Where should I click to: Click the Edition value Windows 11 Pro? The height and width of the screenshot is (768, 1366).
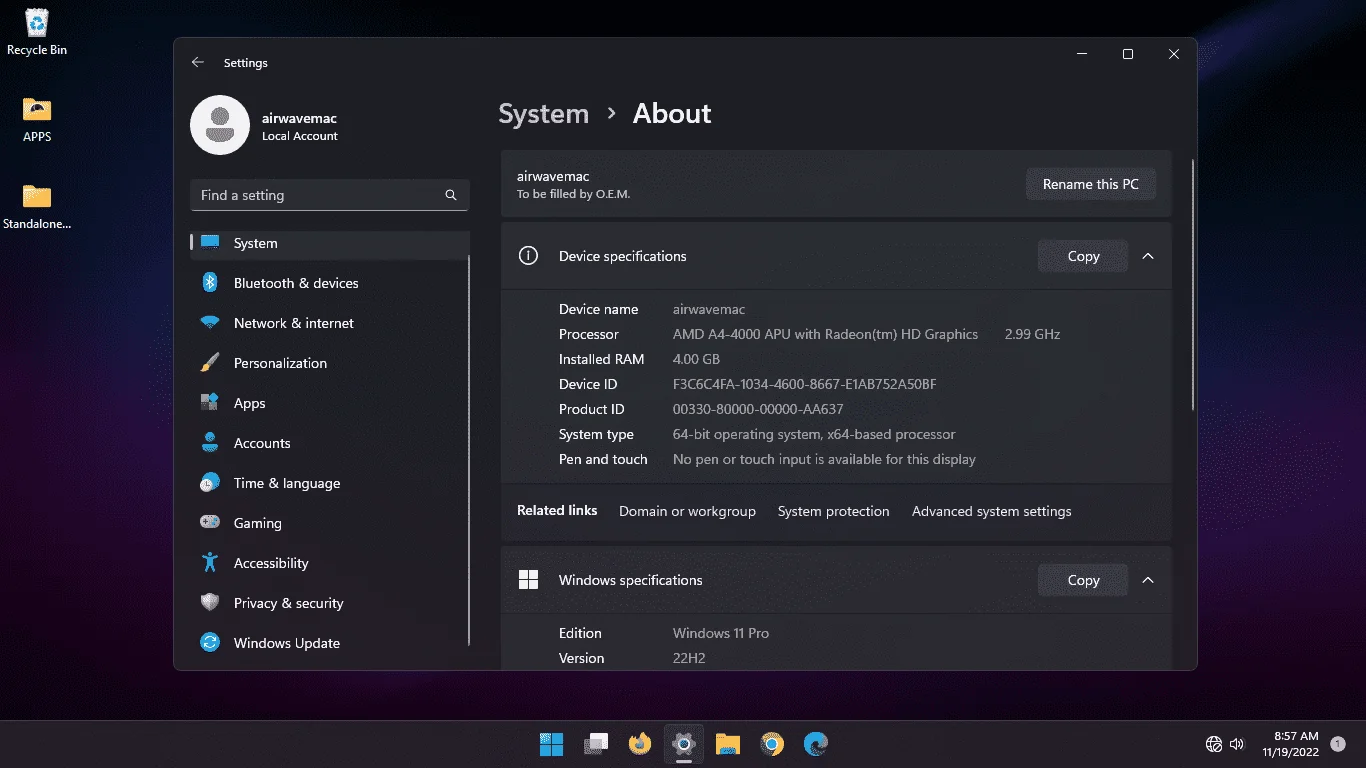pos(721,633)
